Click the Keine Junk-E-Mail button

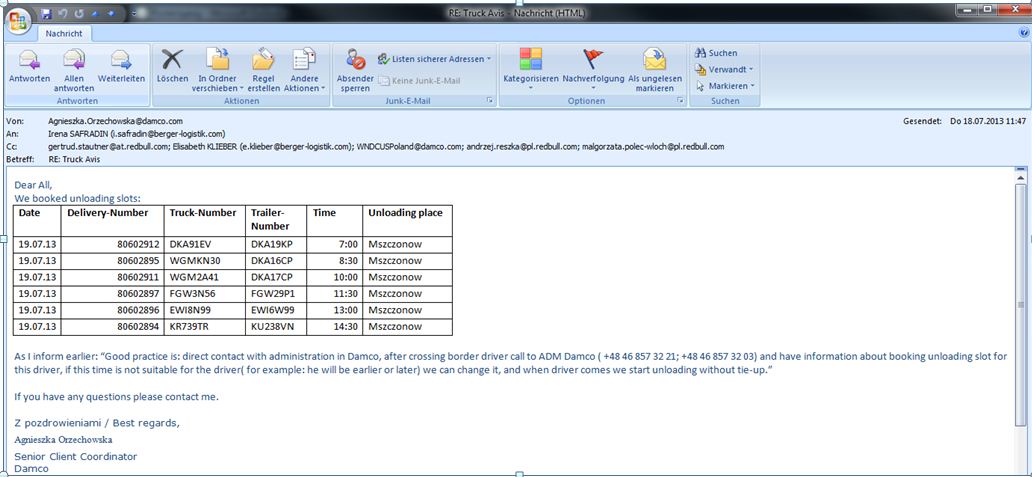click(x=419, y=80)
